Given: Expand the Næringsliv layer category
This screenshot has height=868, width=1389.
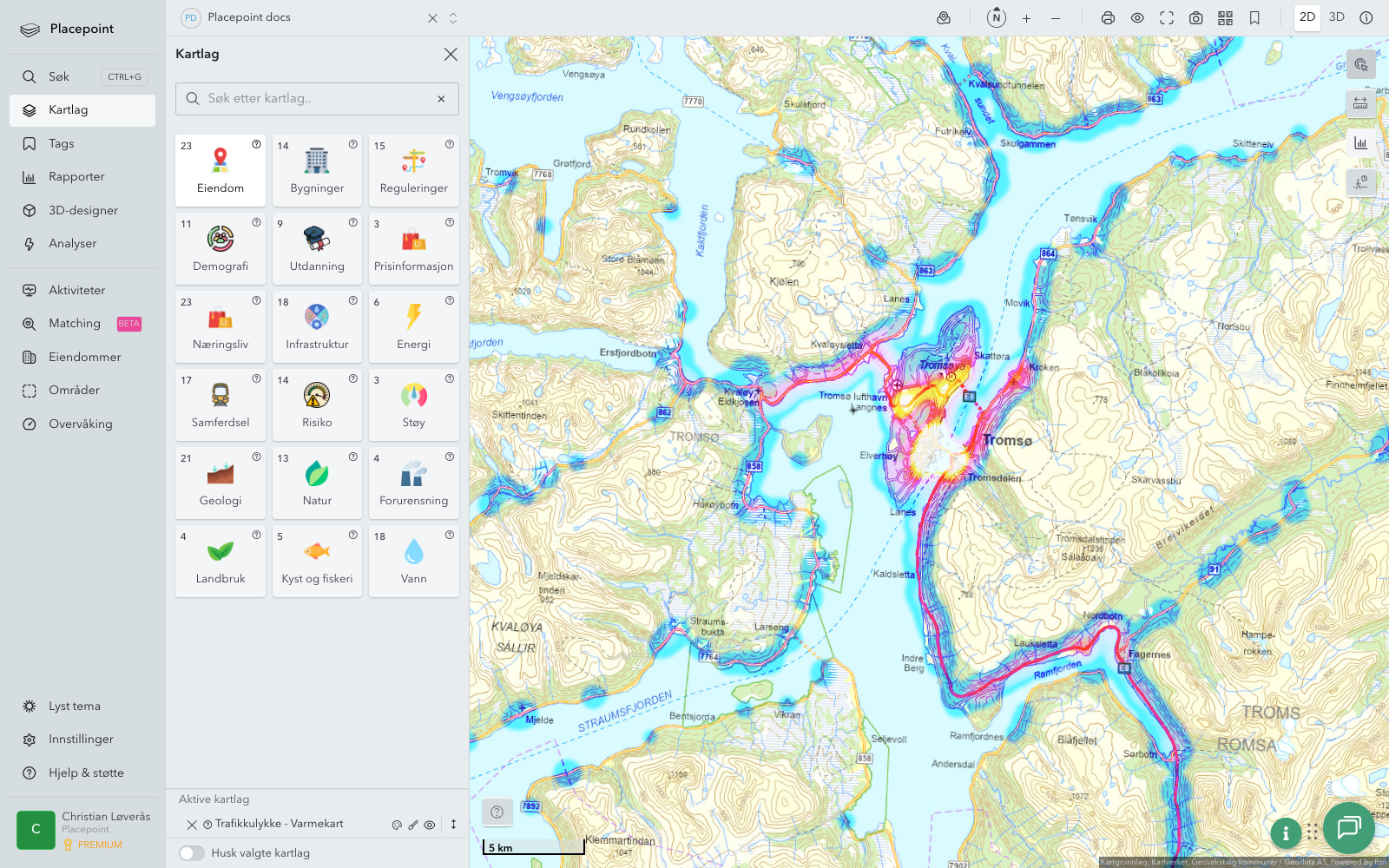Looking at the screenshot, I should [221, 326].
